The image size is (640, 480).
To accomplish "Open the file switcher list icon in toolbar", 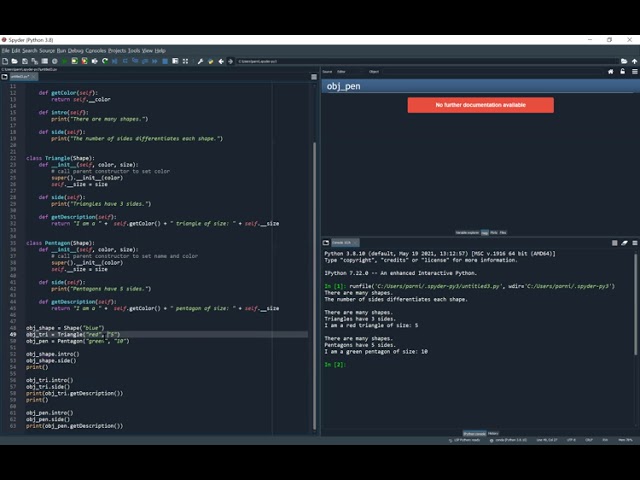I will (44, 61).
